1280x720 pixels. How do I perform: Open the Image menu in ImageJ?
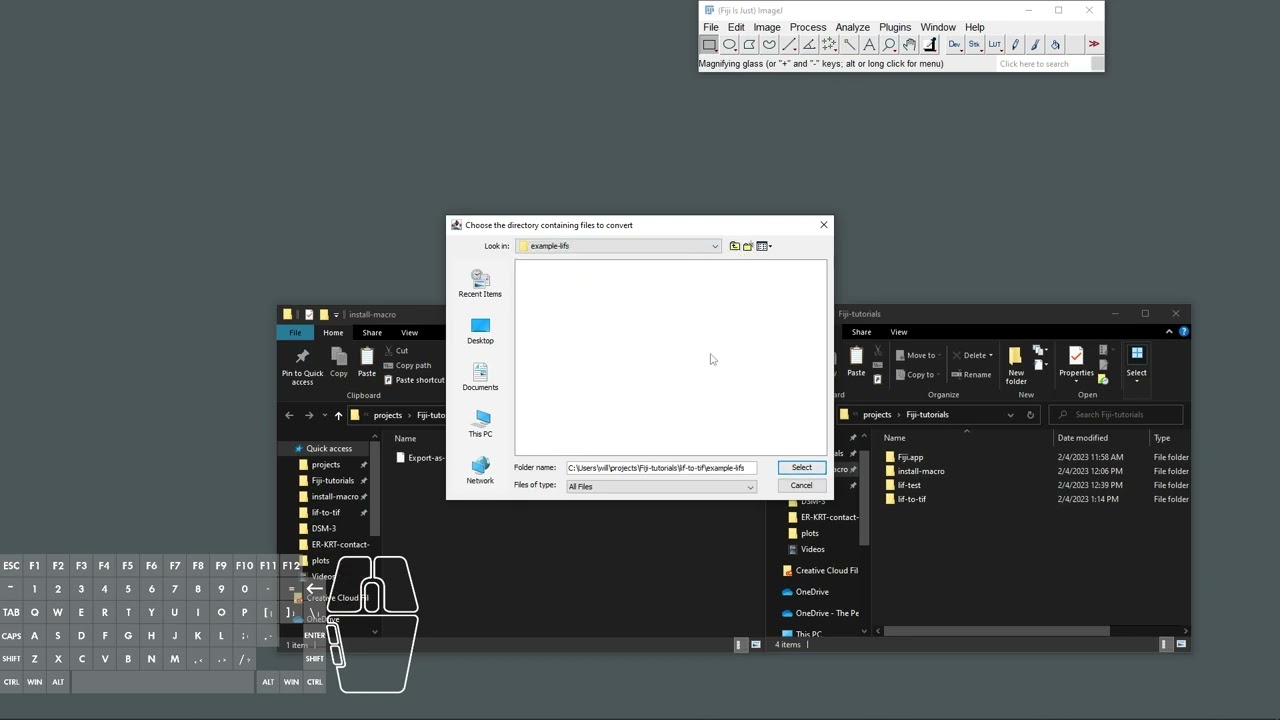point(767,27)
